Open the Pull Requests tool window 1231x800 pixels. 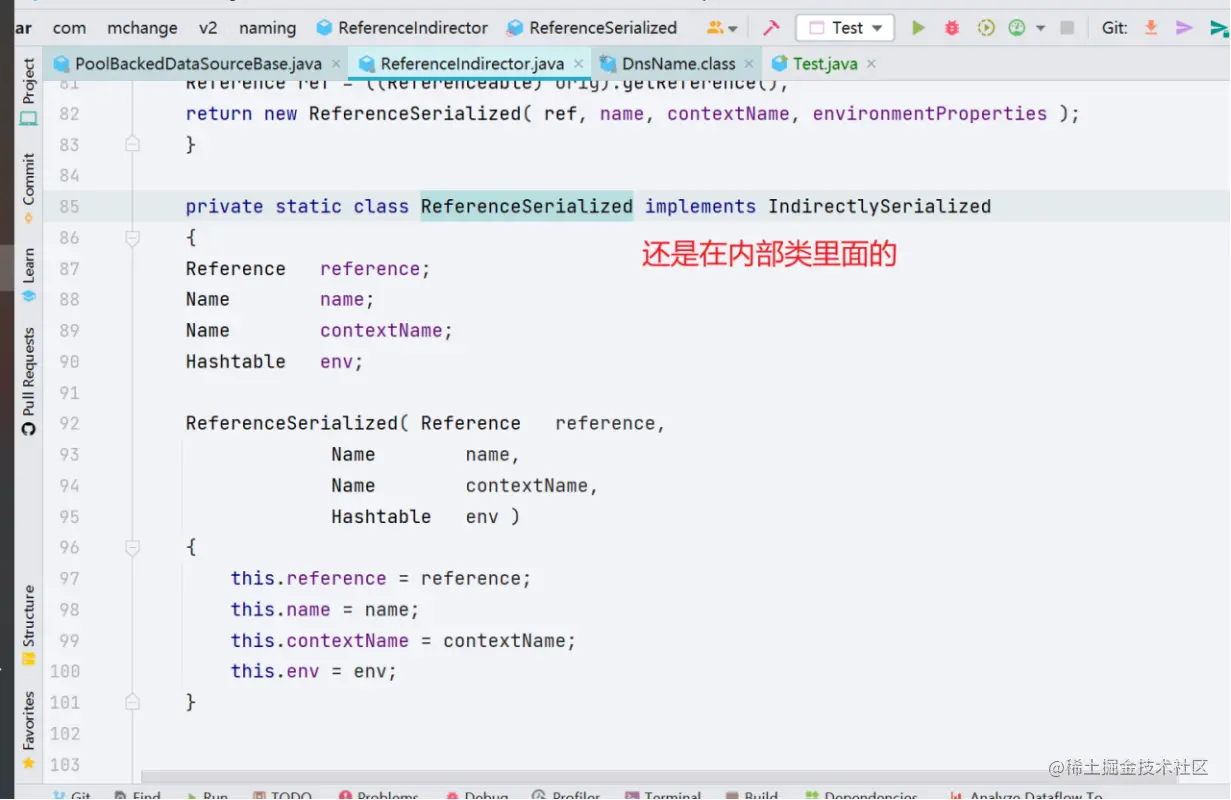[29, 380]
